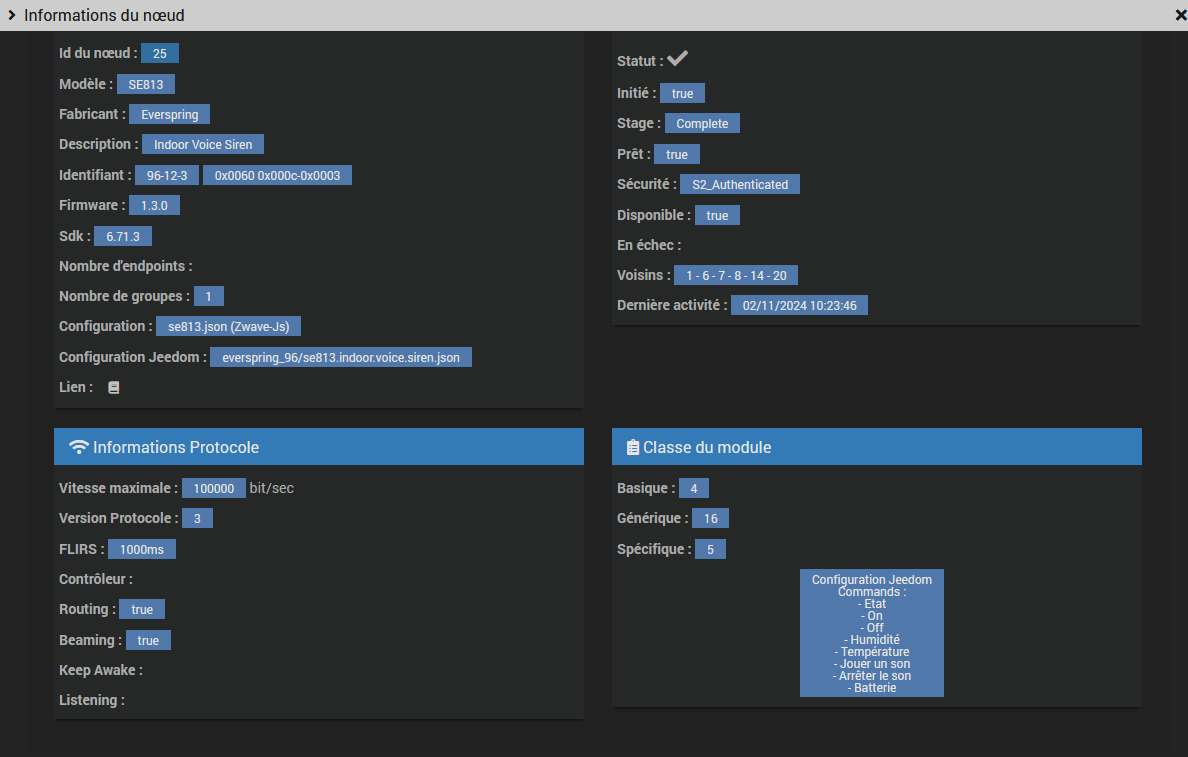This screenshot has width=1188, height=757.
Task: Select the Spécifique value 5
Action: [711, 549]
